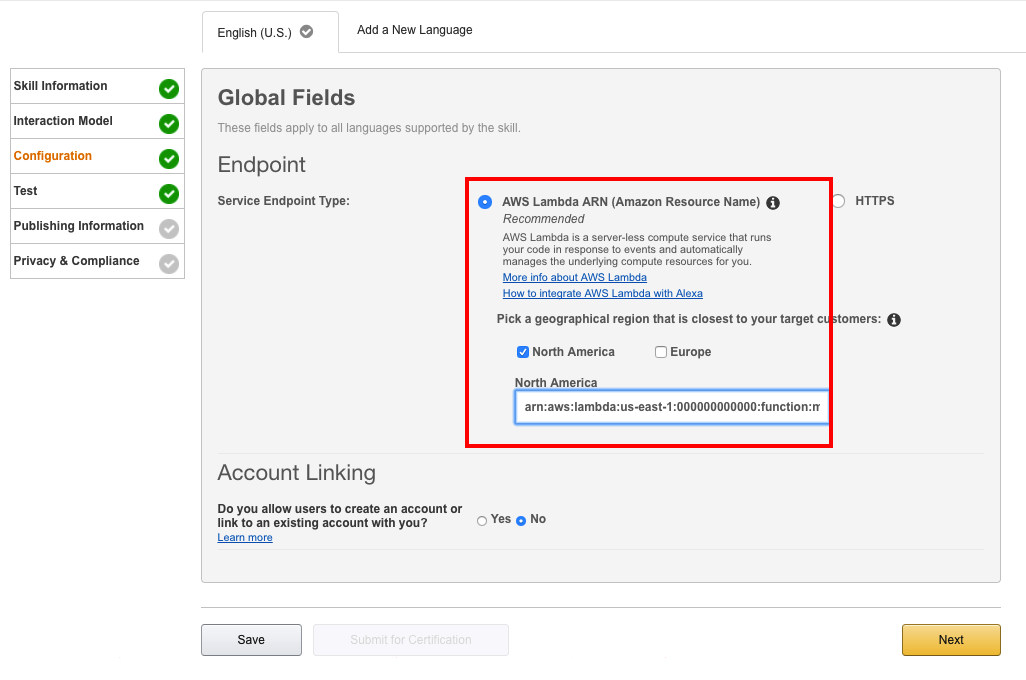The width and height of the screenshot is (1026, 680).
Task: Click the info icon beside geographical region prompt
Action: [x=894, y=320]
